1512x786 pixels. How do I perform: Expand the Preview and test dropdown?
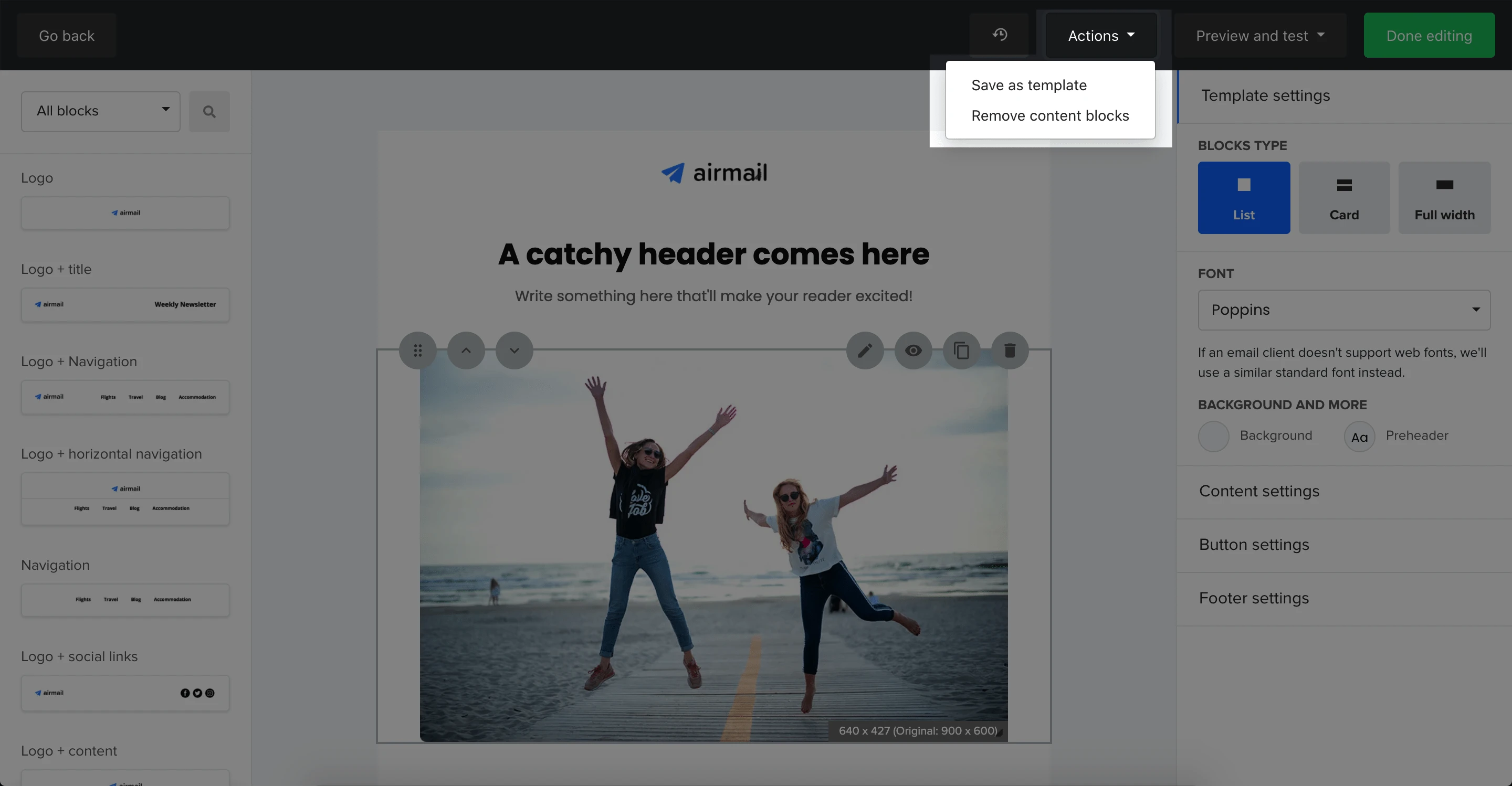coord(1259,36)
